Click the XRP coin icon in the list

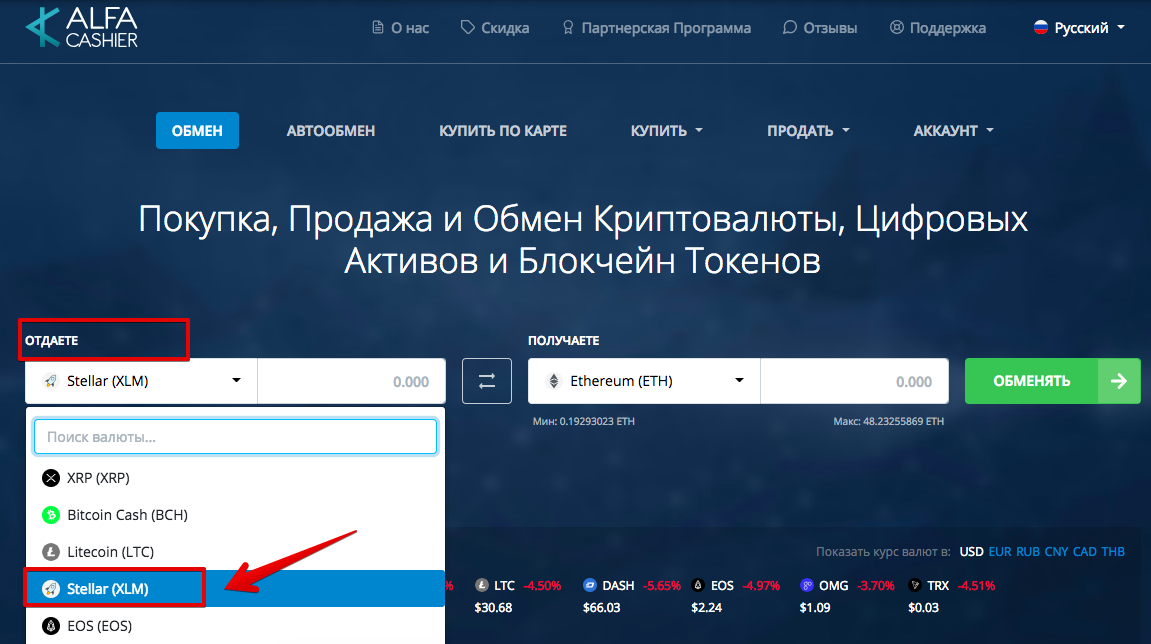(x=51, y=478)
